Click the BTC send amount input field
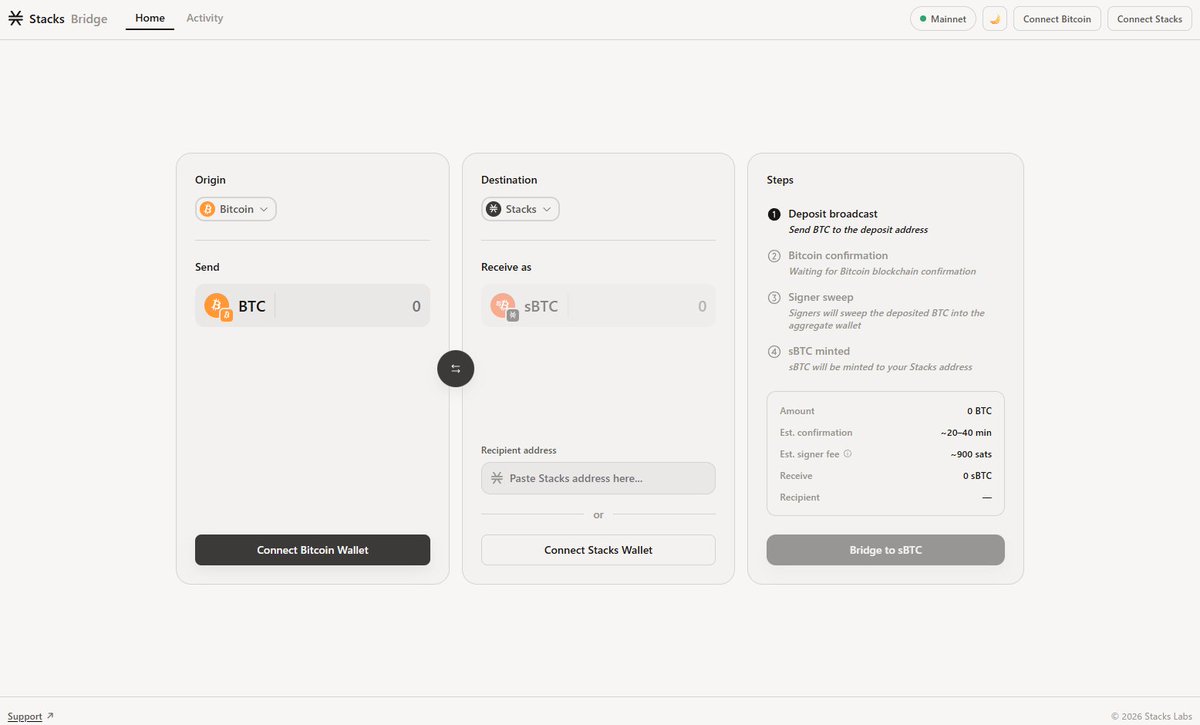This screenshot has width=1200, height=725. (312, 306)
